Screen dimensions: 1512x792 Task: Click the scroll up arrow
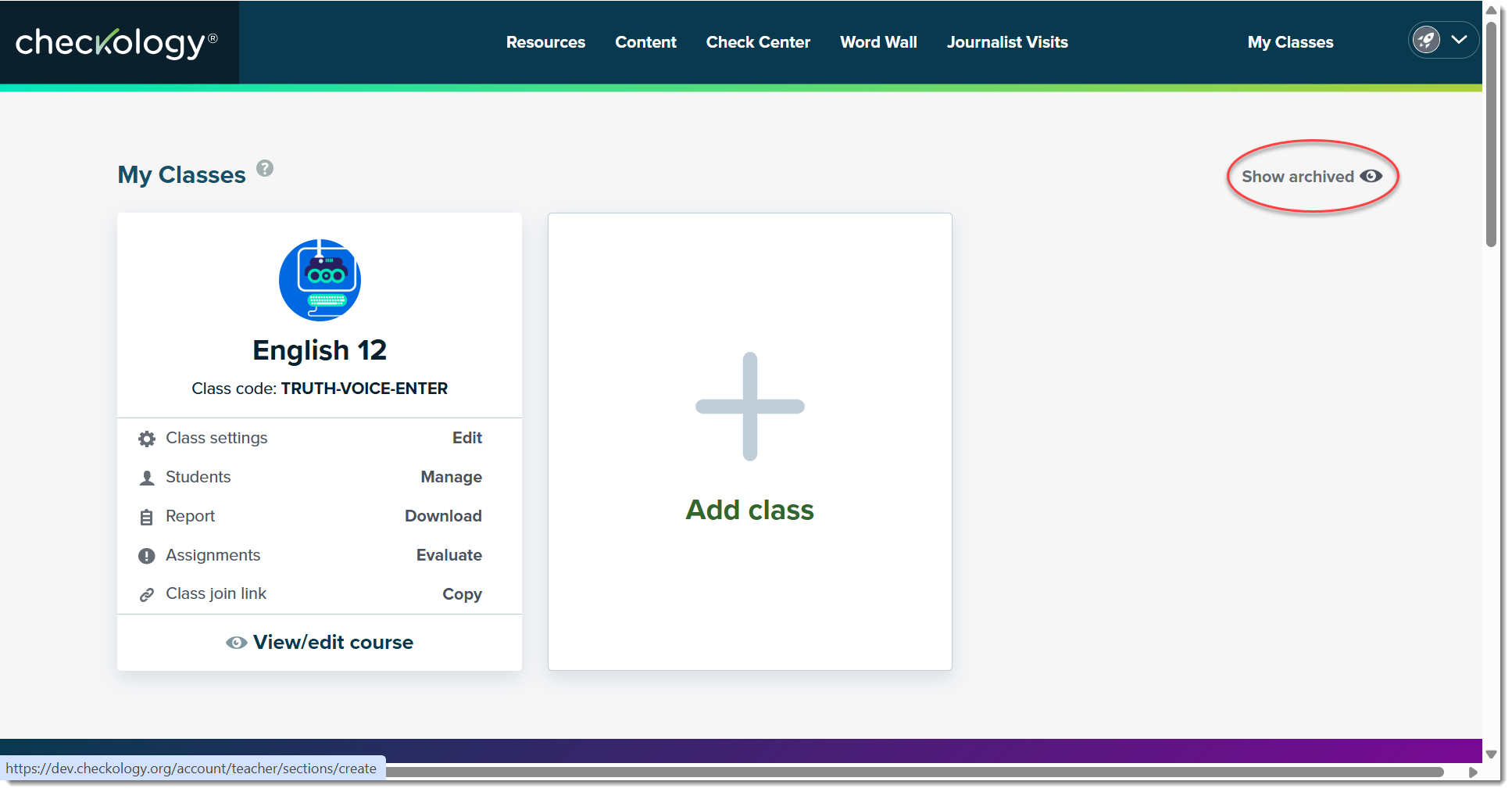click(x=1491, y=10)
